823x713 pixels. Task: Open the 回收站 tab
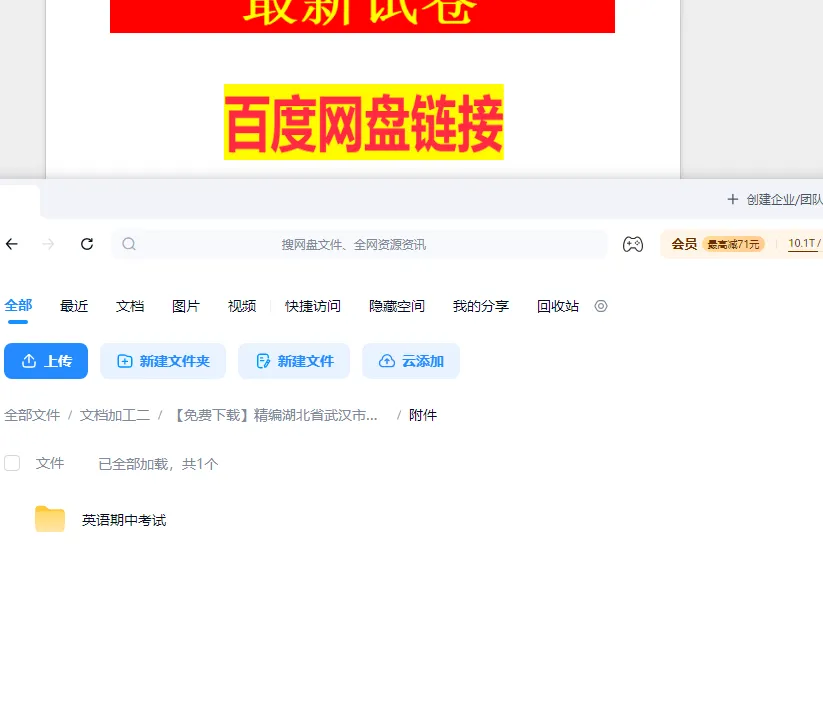pyautogui.click(x=558, y=306)
